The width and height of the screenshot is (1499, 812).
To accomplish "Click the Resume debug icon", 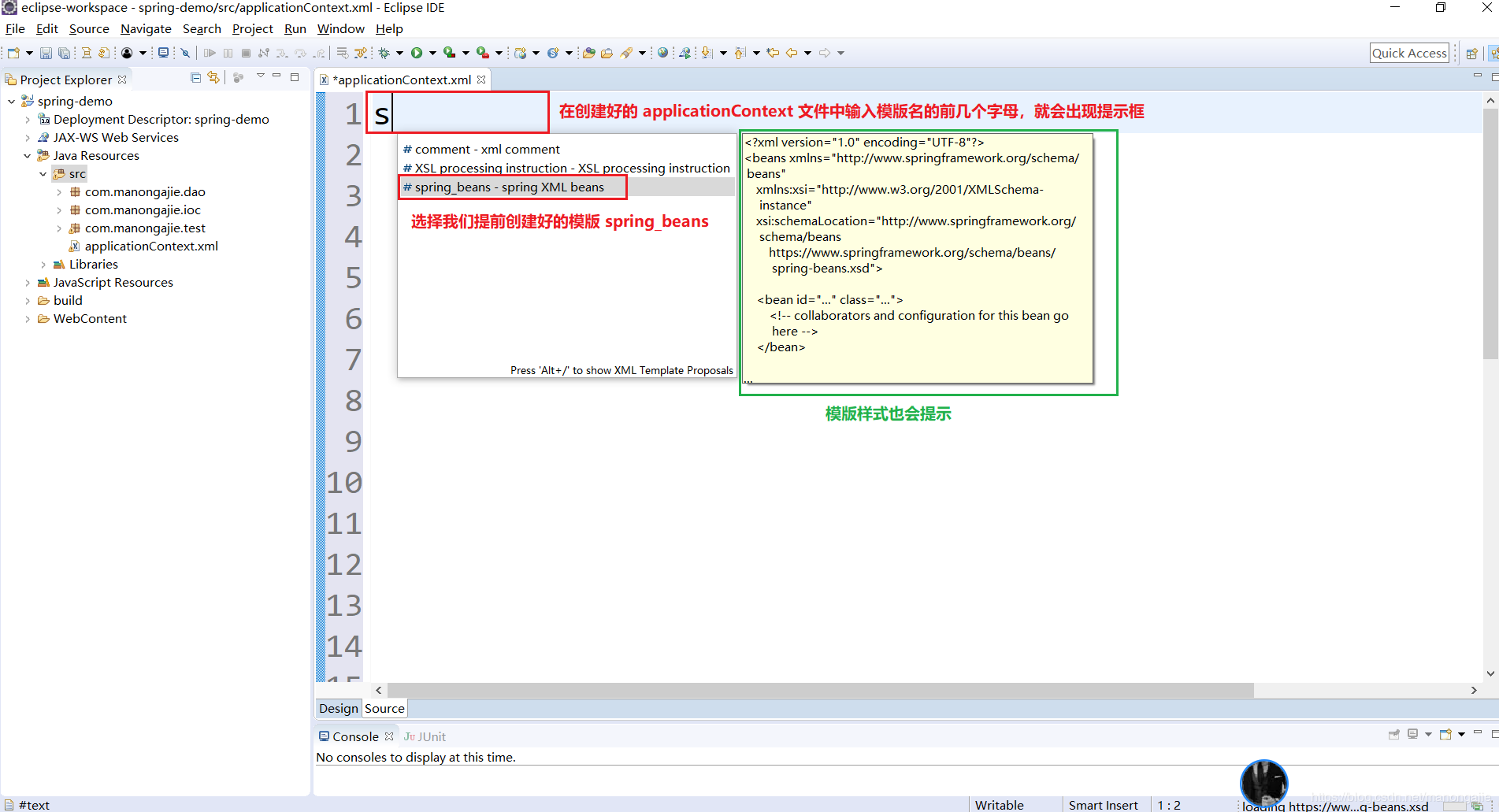I will 210,53.
